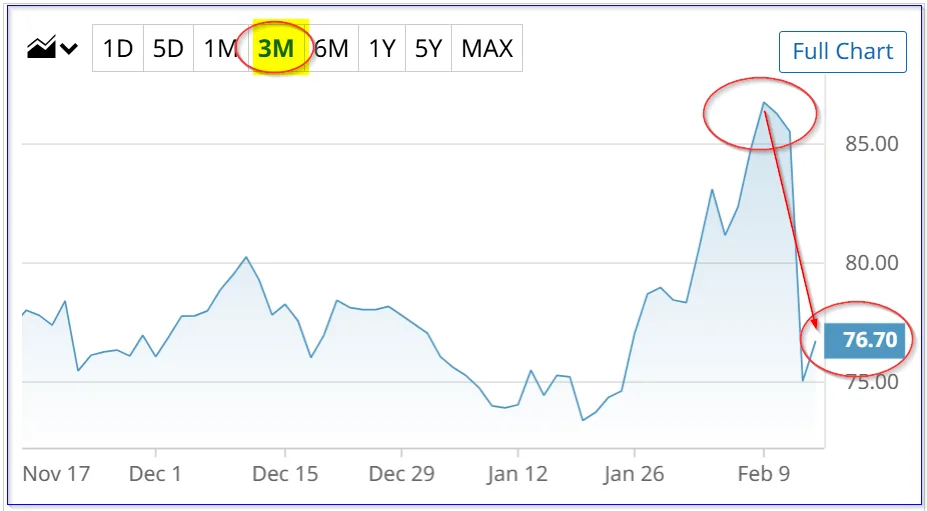
Task: Click the Dec 15 date label
Action: pyautogui.click(x=285, y=473)
